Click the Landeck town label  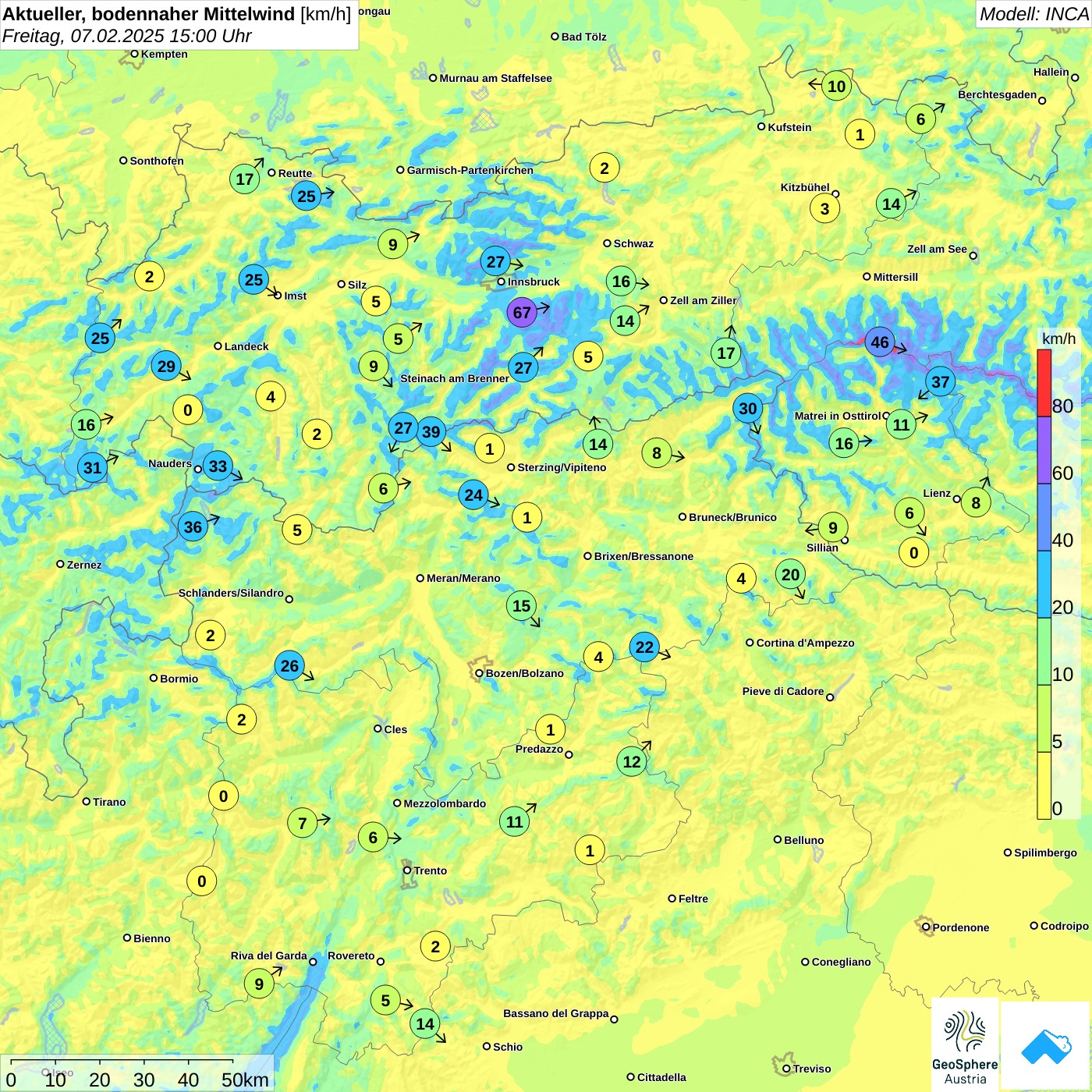click(x=246, y=347)
